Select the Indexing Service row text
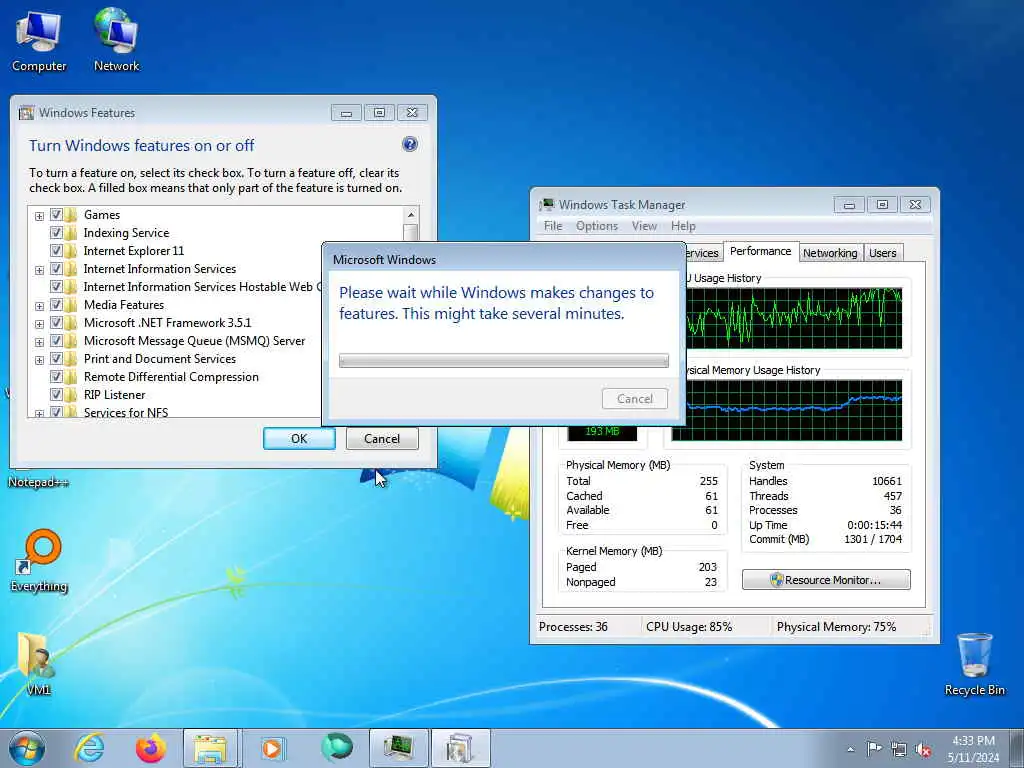Viewport: 1024px width, 768px height. pos(126,233)
